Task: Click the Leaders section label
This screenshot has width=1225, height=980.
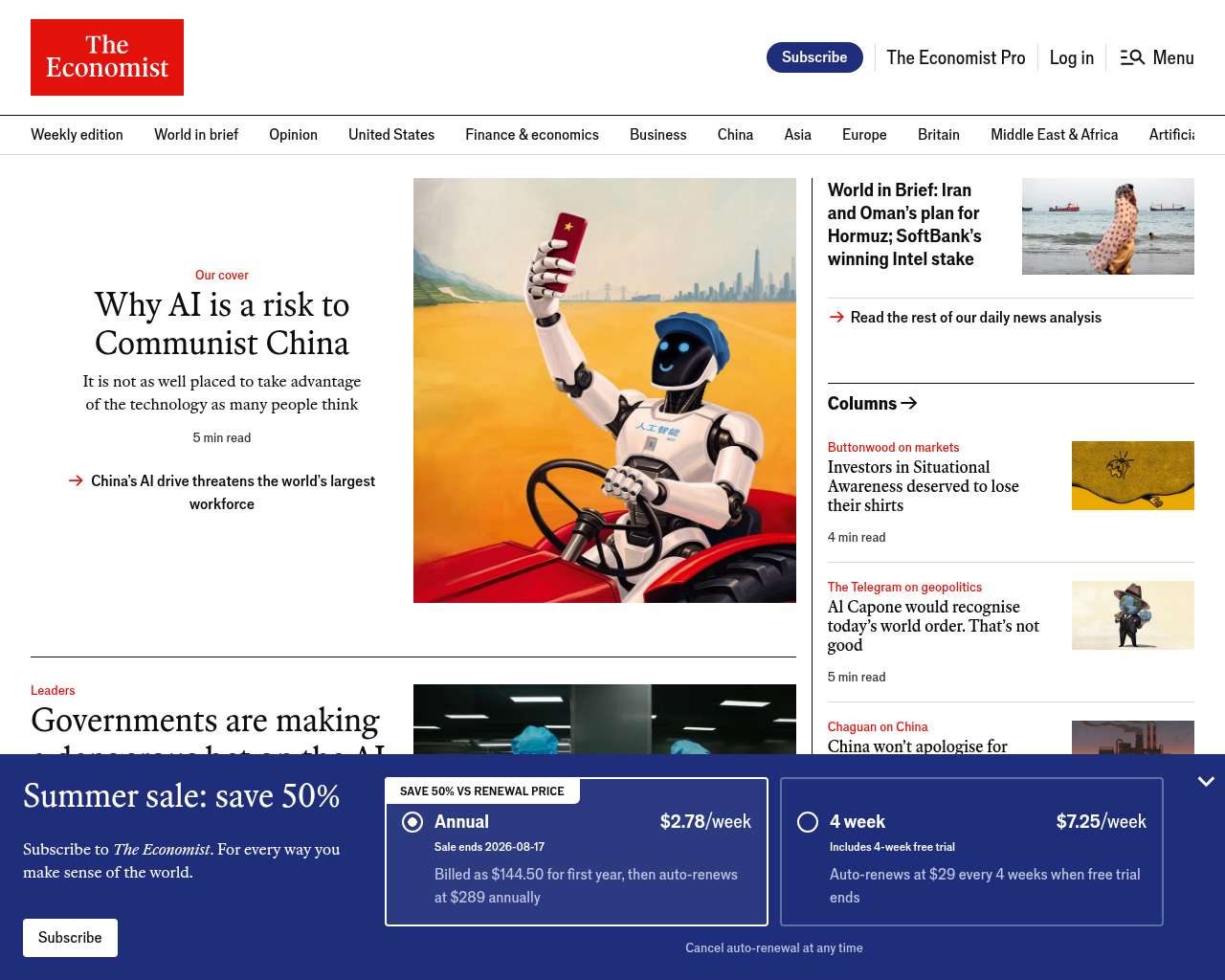Action: (x=53, y=690)
